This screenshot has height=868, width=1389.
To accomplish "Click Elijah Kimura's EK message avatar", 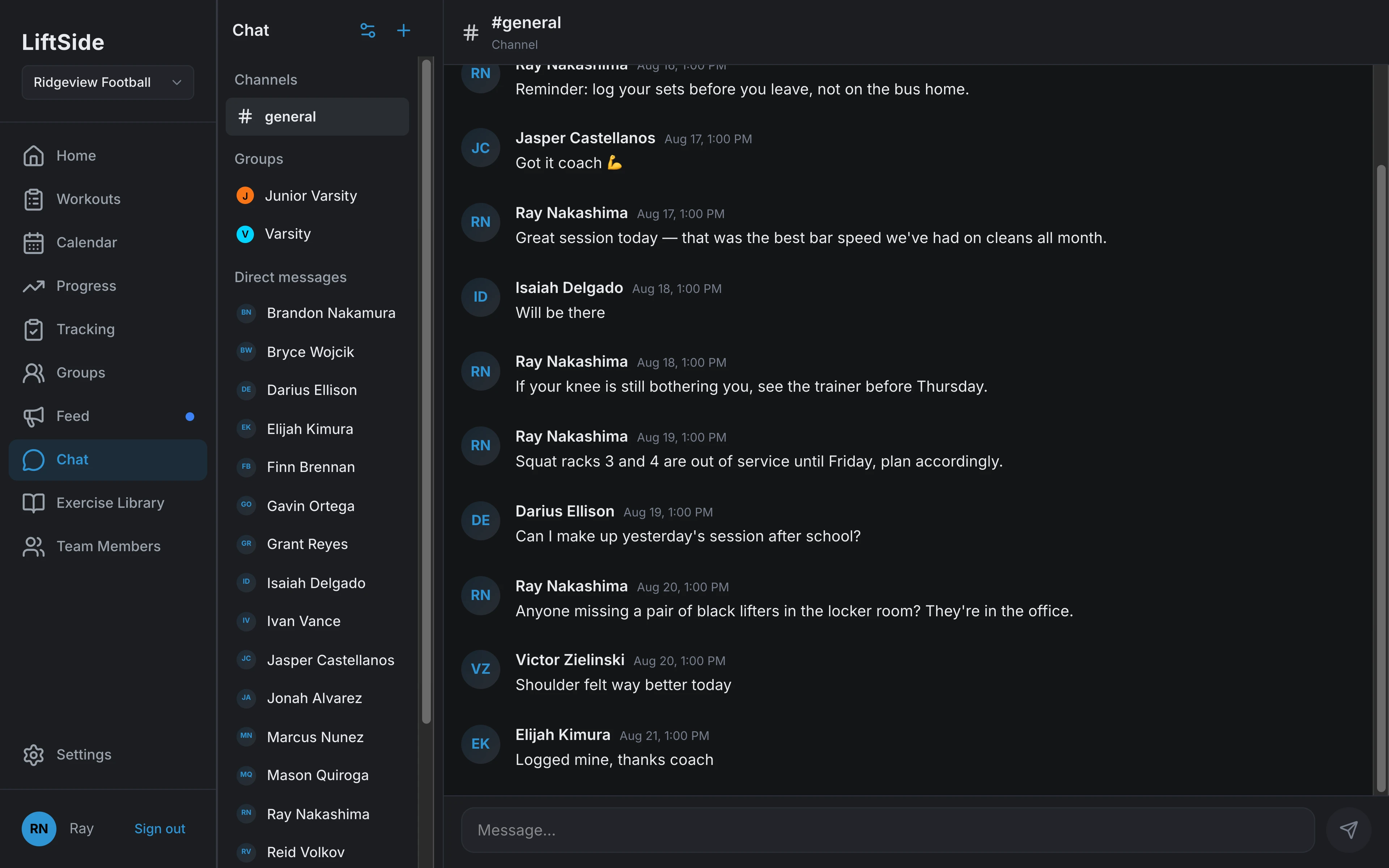I will [x=480, y=744].
